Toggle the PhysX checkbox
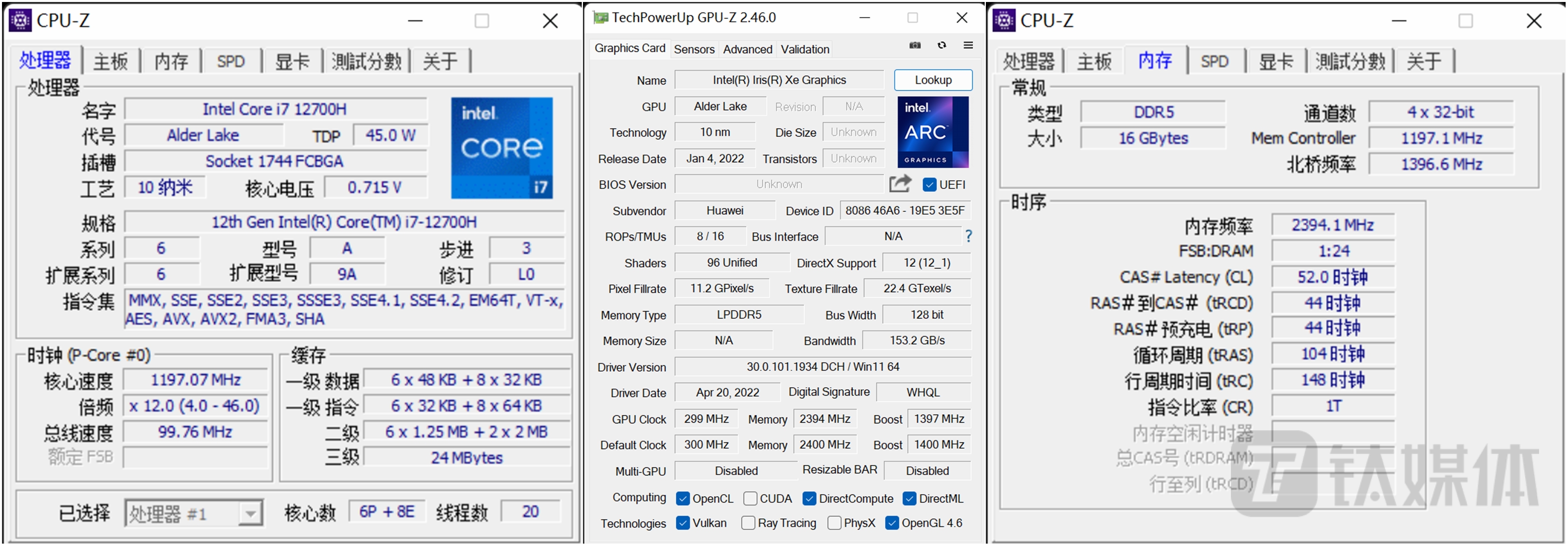The width and height of the screenshot is (1568, 546). [x=834, y=523]
